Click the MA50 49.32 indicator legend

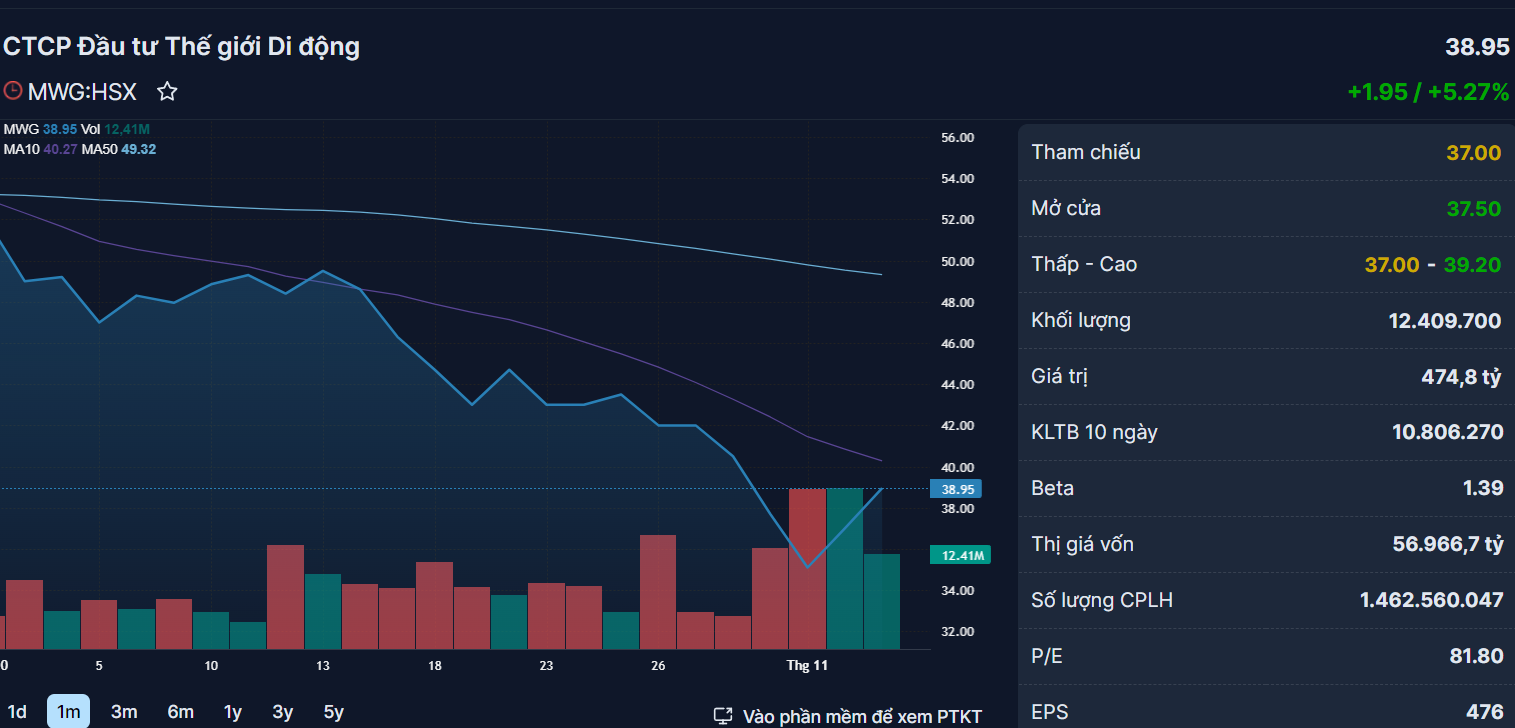point(119,149)
